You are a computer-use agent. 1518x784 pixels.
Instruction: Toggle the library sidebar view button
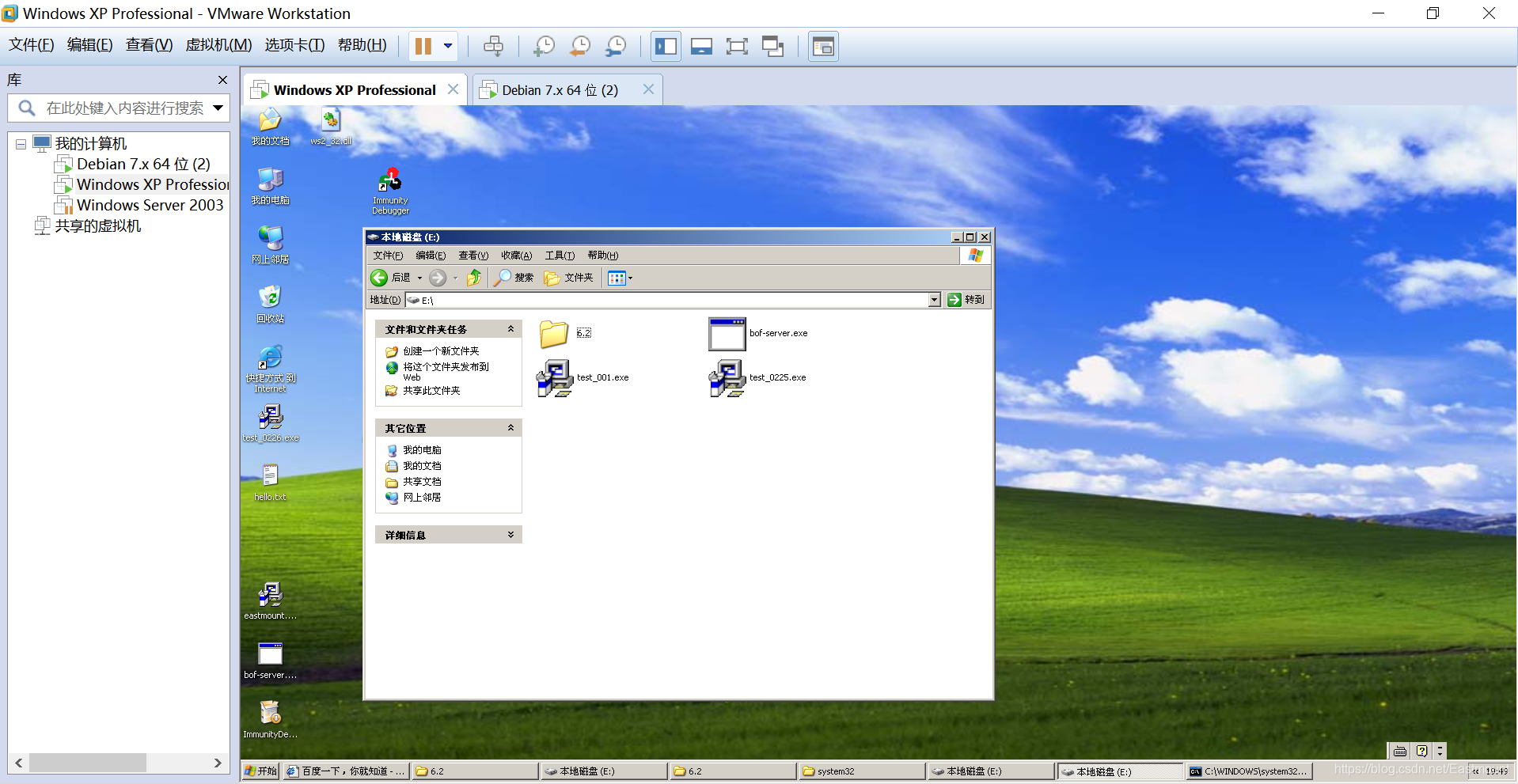(x=666, y=46)
